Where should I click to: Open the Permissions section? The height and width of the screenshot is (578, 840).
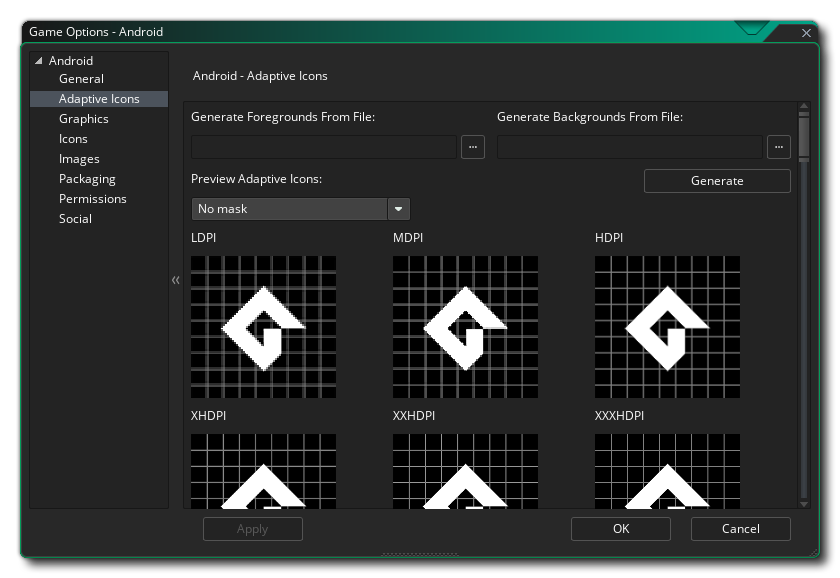[92, 199]
